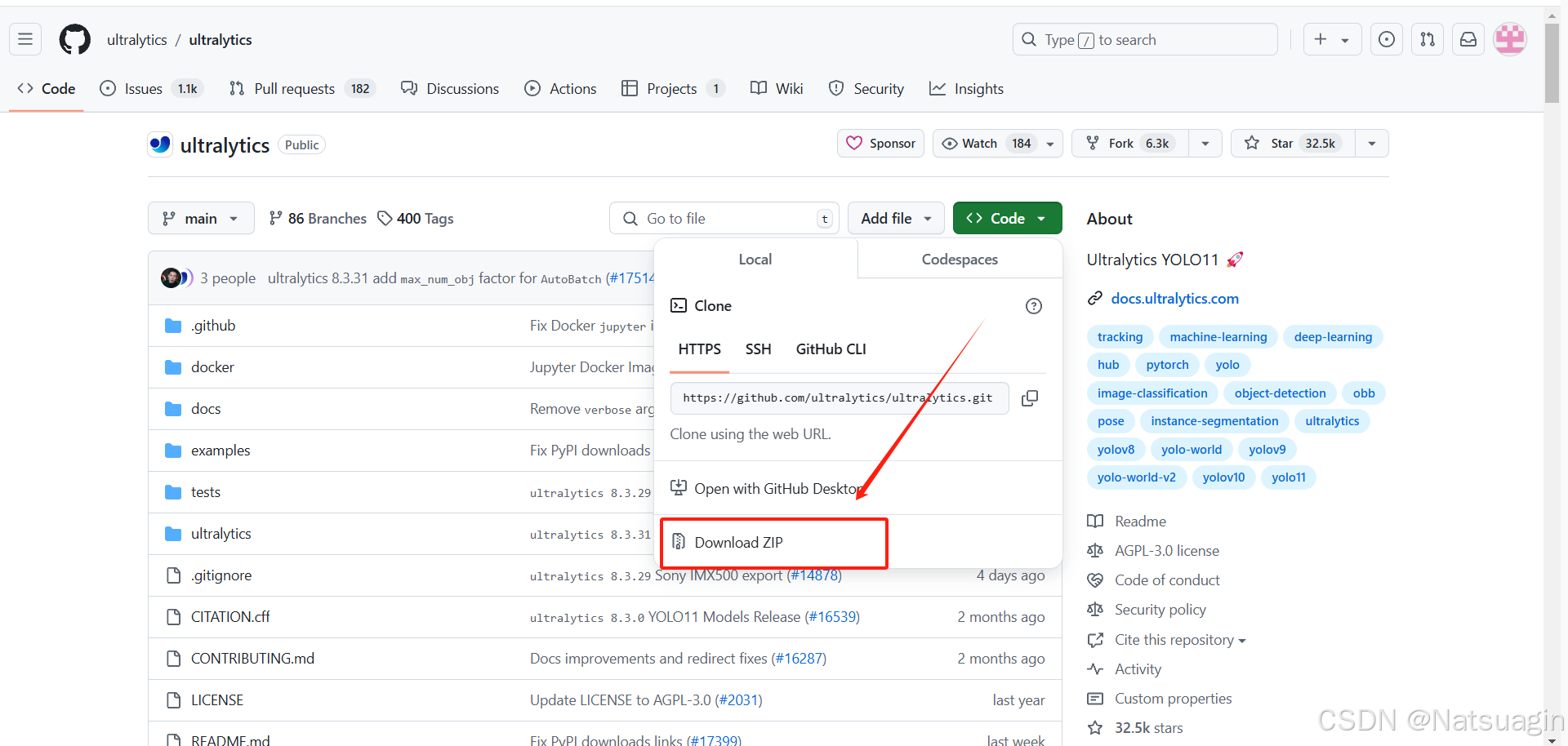Viewport: 1568px width, 746px height.
Task: Click the pytorch topic tag
Action: point(1167,365)
